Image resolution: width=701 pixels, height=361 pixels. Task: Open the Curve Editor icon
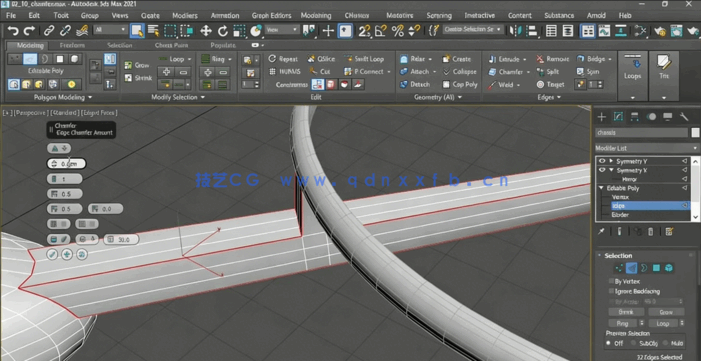(604, 31)
